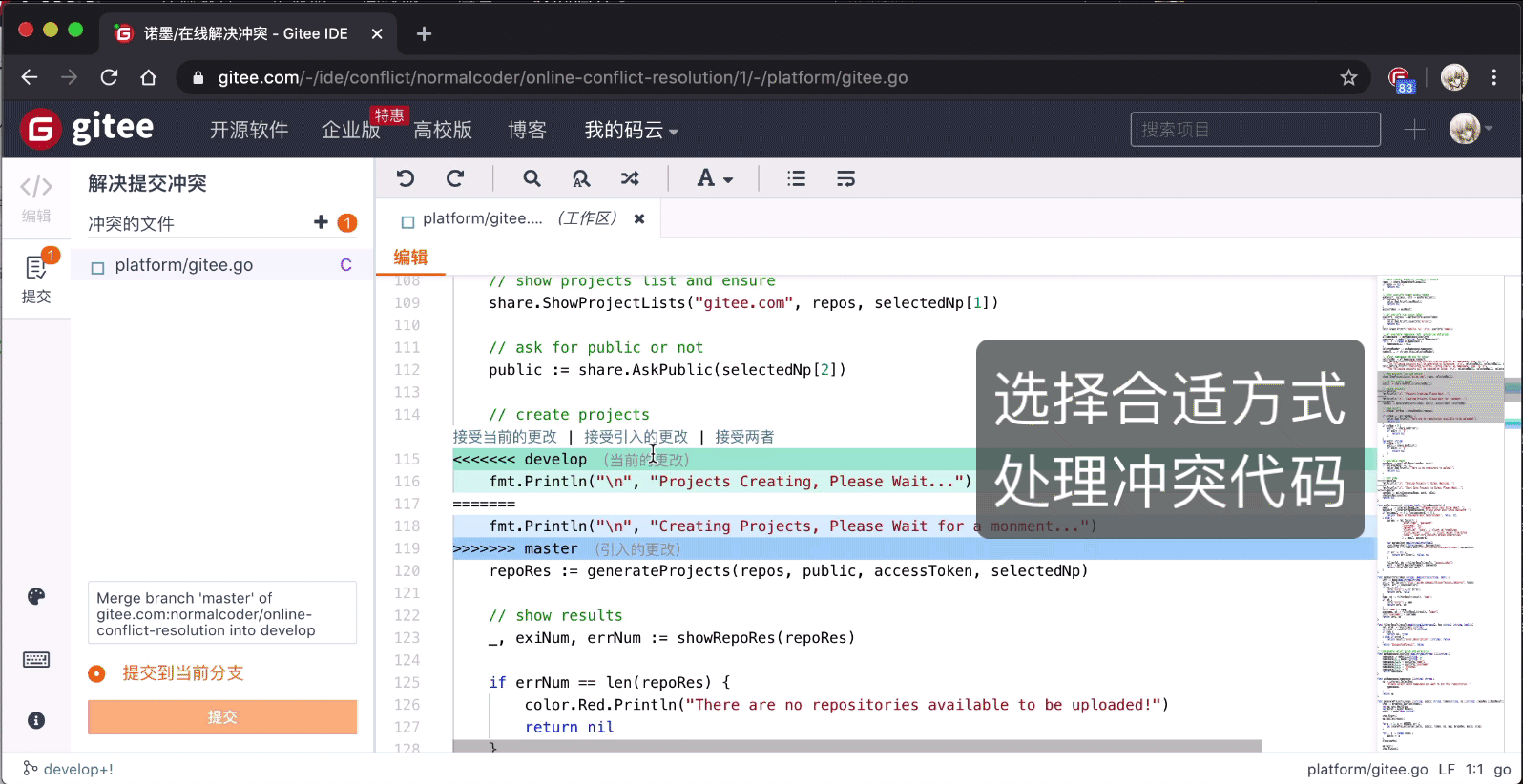Click the Gitee browser extension icon

pyautogui.click(x=1400, y=79)
